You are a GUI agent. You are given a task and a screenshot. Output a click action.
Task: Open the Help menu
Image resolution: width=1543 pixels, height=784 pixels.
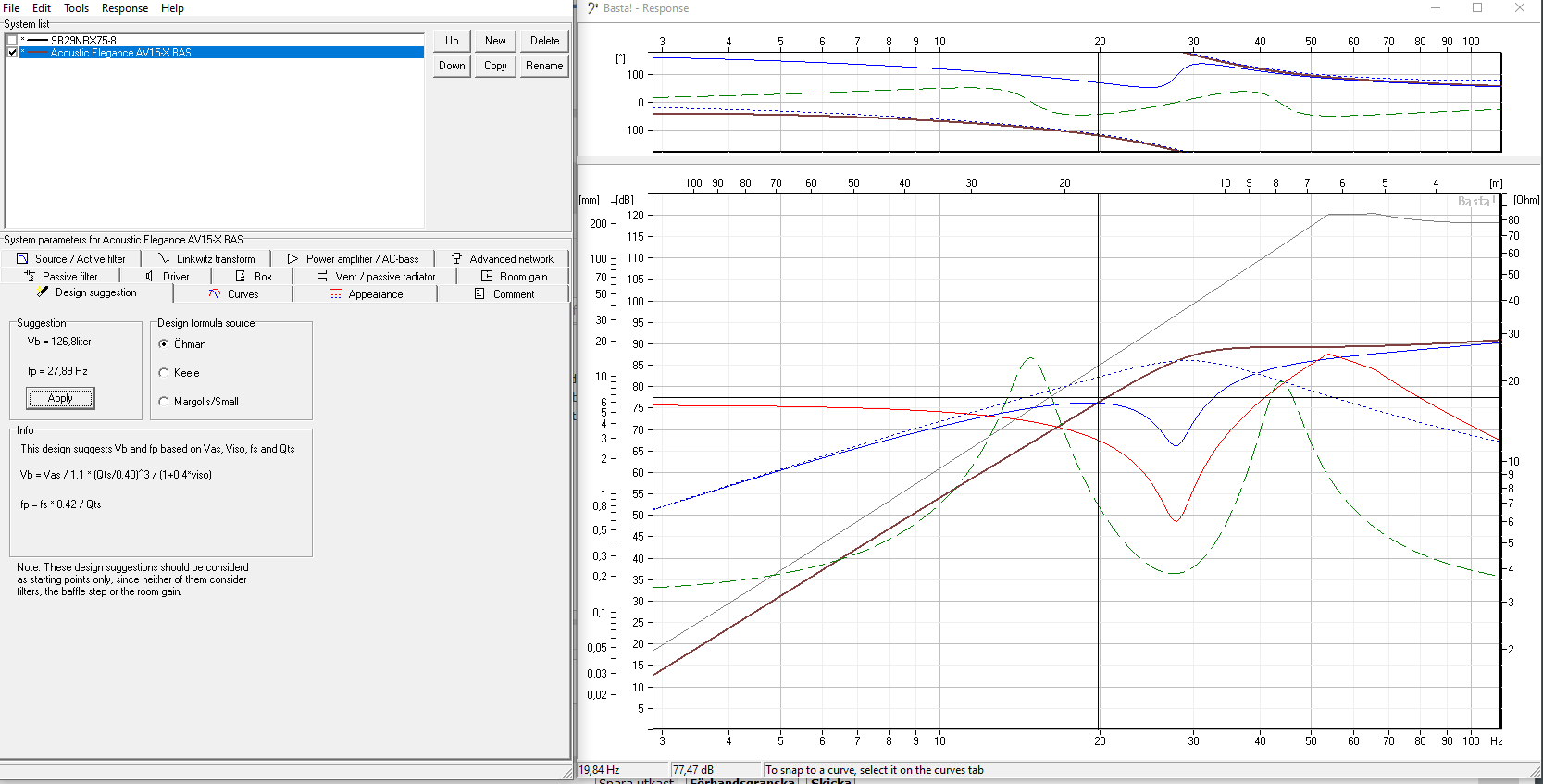tap(172, 8)
